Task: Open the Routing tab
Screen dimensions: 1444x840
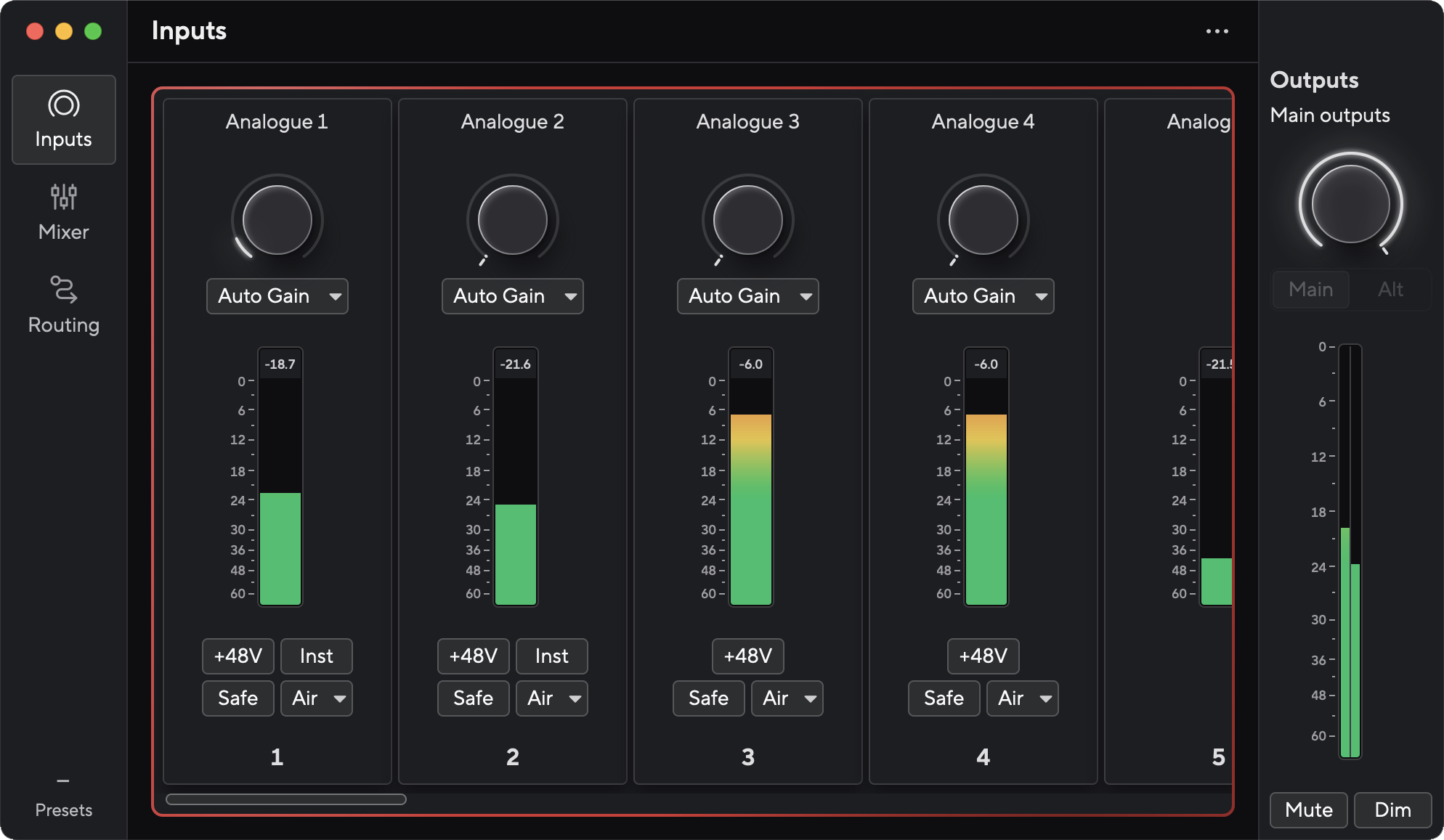Action: 64,305
